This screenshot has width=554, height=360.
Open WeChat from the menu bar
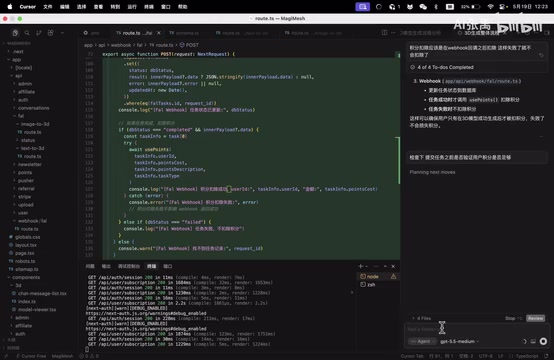pyautogui.click(x=423, y=6)
